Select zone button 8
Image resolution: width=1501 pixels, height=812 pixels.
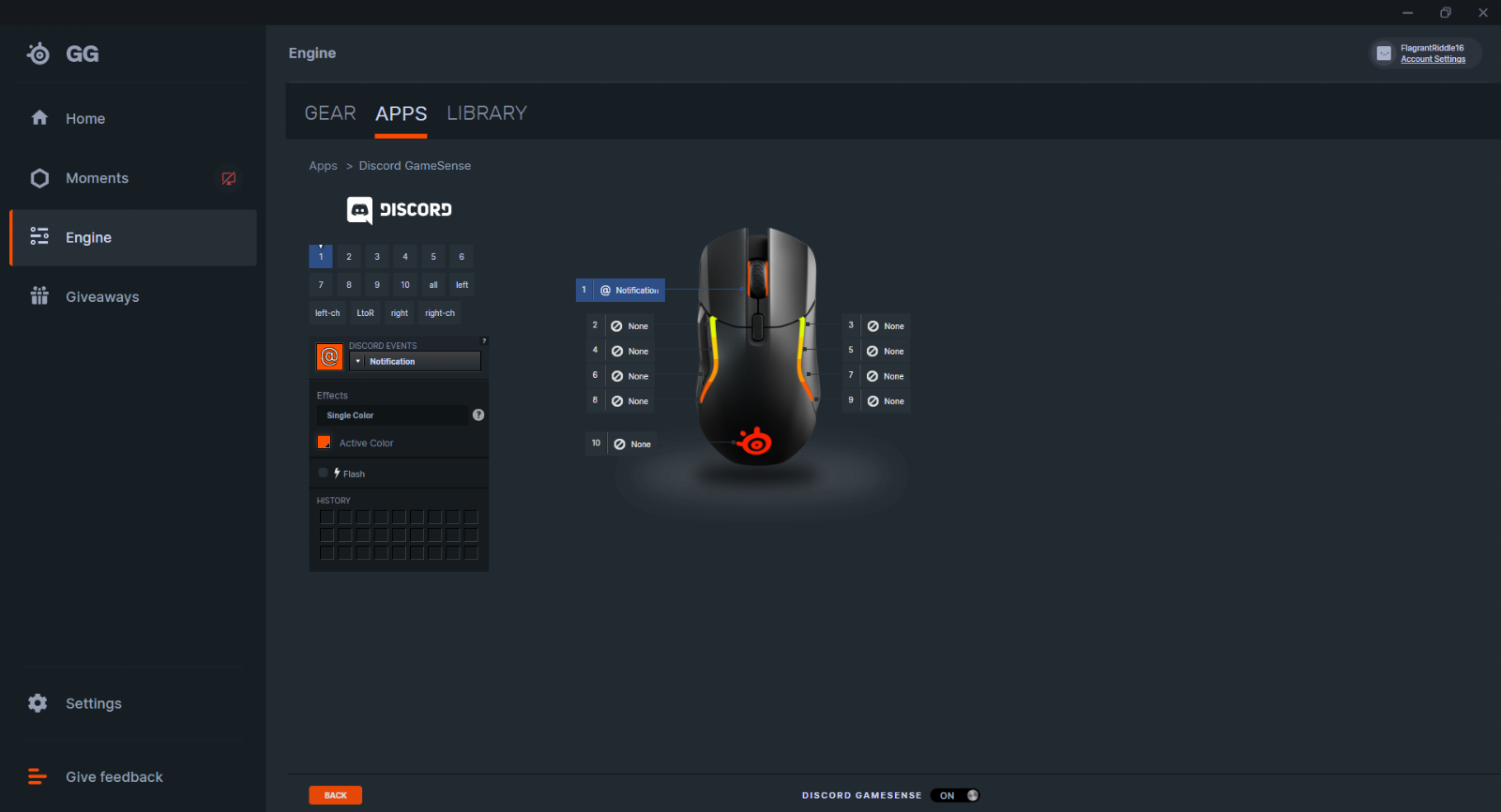[x=349, y=285]
